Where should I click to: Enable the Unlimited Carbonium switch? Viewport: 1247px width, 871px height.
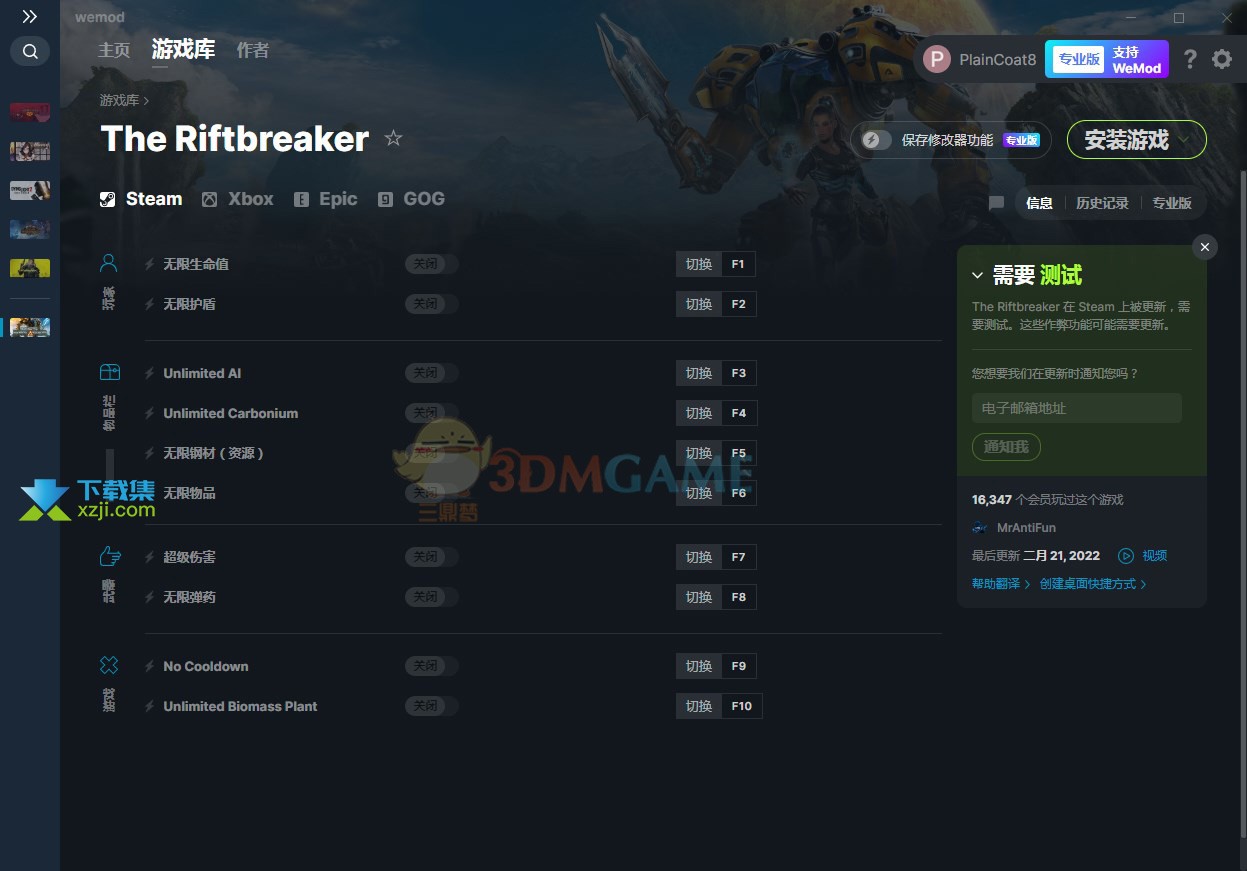431,413
